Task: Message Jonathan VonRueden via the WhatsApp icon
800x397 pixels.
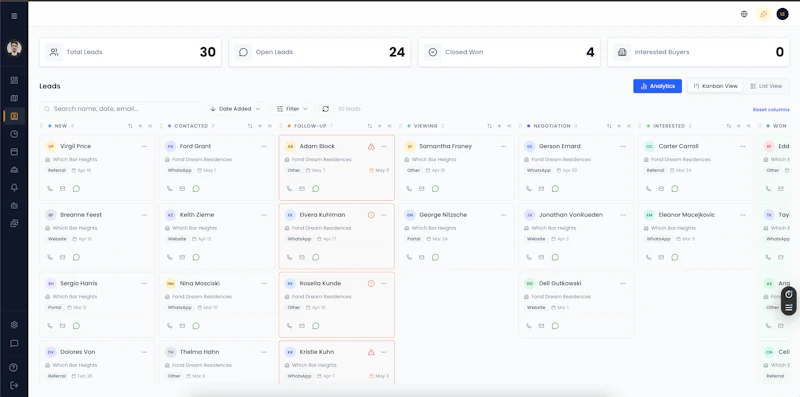Action: coord(555,257)
